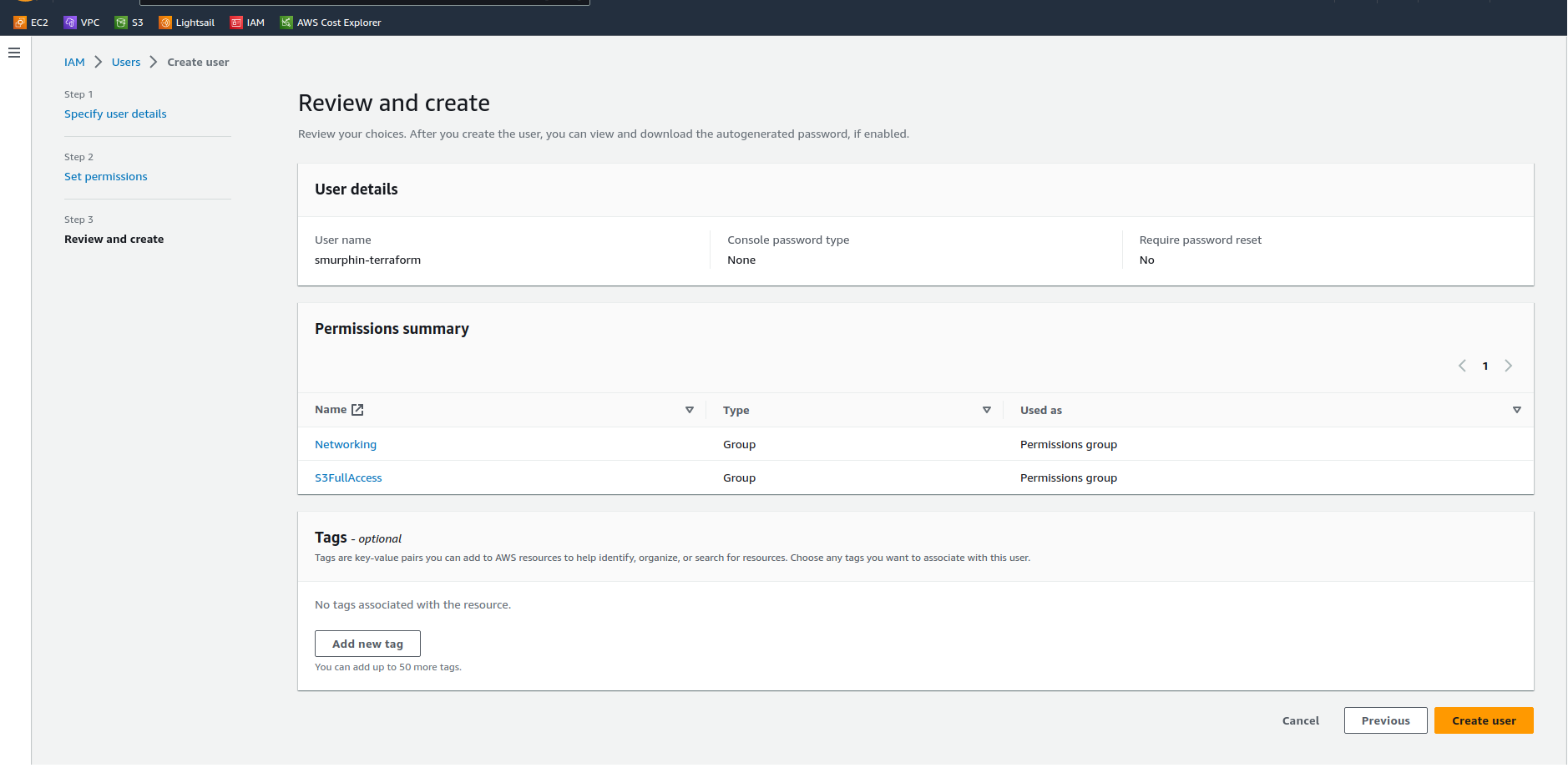This screenshot has height=773, width=1568.
Task: Click the Previous button
Action: pyautogui.click(x=1386, y=720)
